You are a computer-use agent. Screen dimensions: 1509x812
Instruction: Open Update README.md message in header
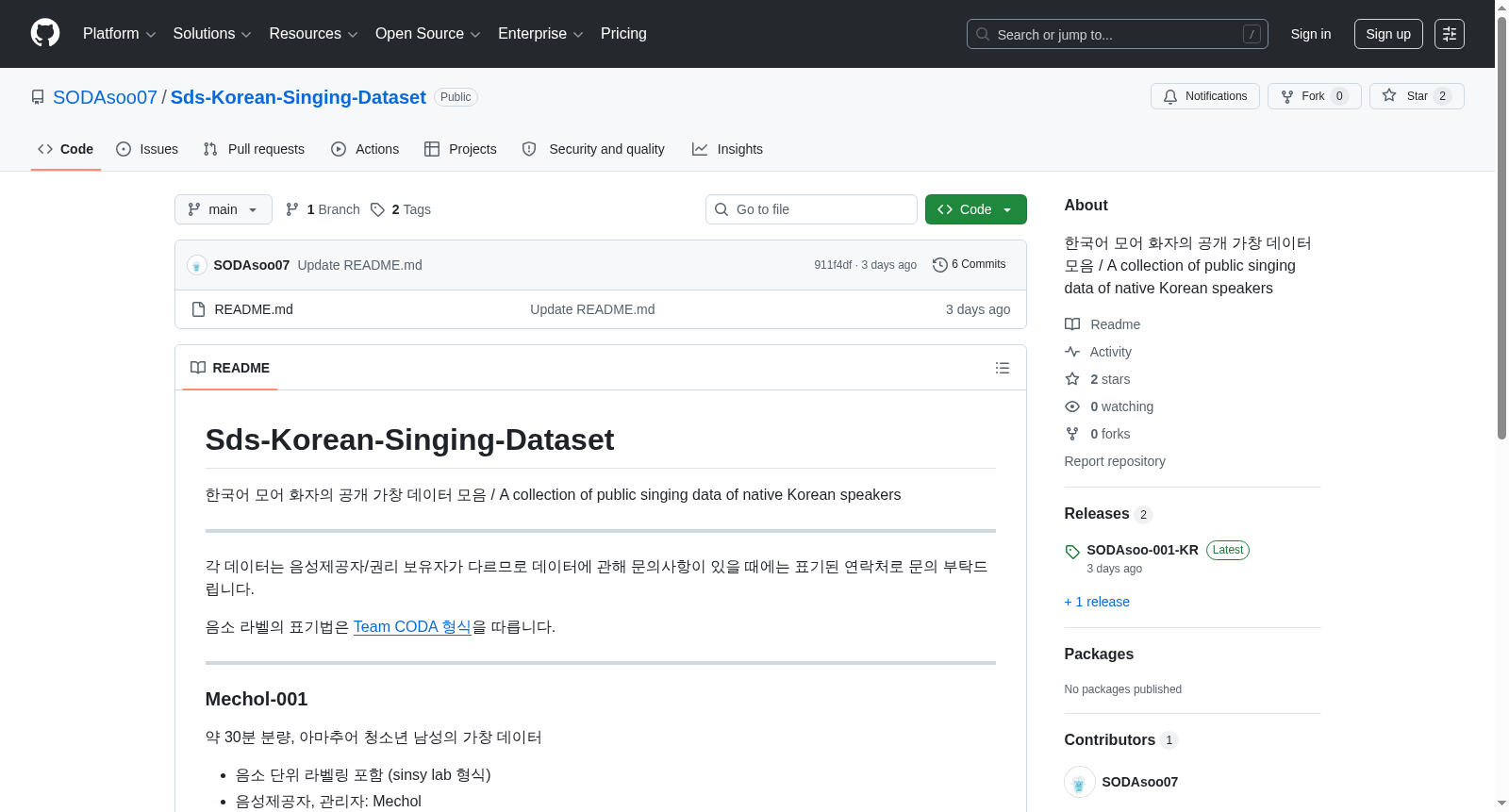(359, 265)
